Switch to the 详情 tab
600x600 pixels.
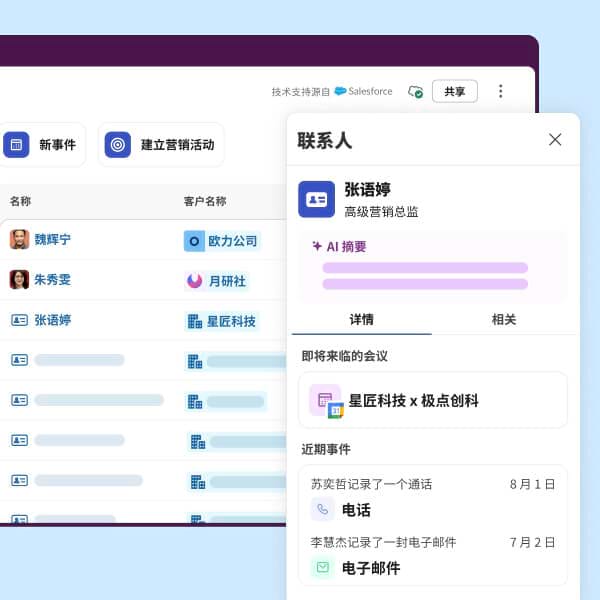coord(361,319)
